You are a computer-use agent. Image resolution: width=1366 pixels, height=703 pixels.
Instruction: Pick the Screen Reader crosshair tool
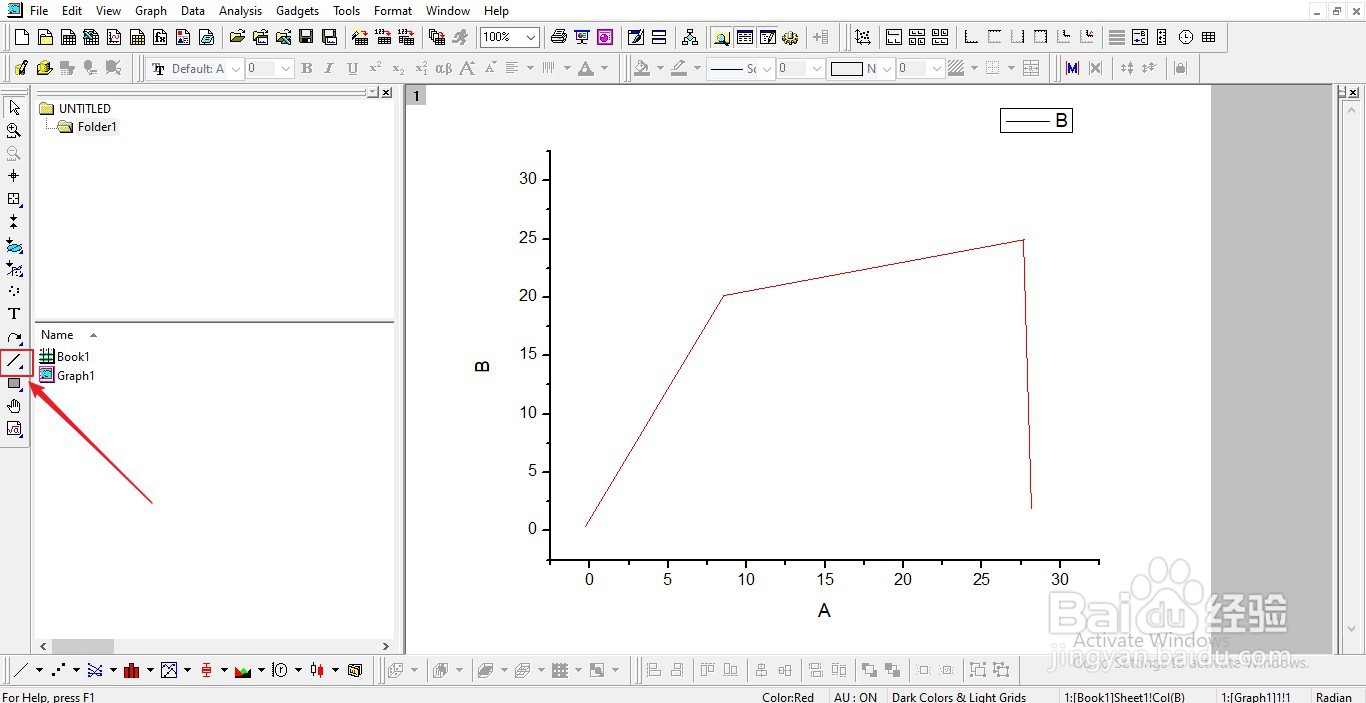point(14,176)
